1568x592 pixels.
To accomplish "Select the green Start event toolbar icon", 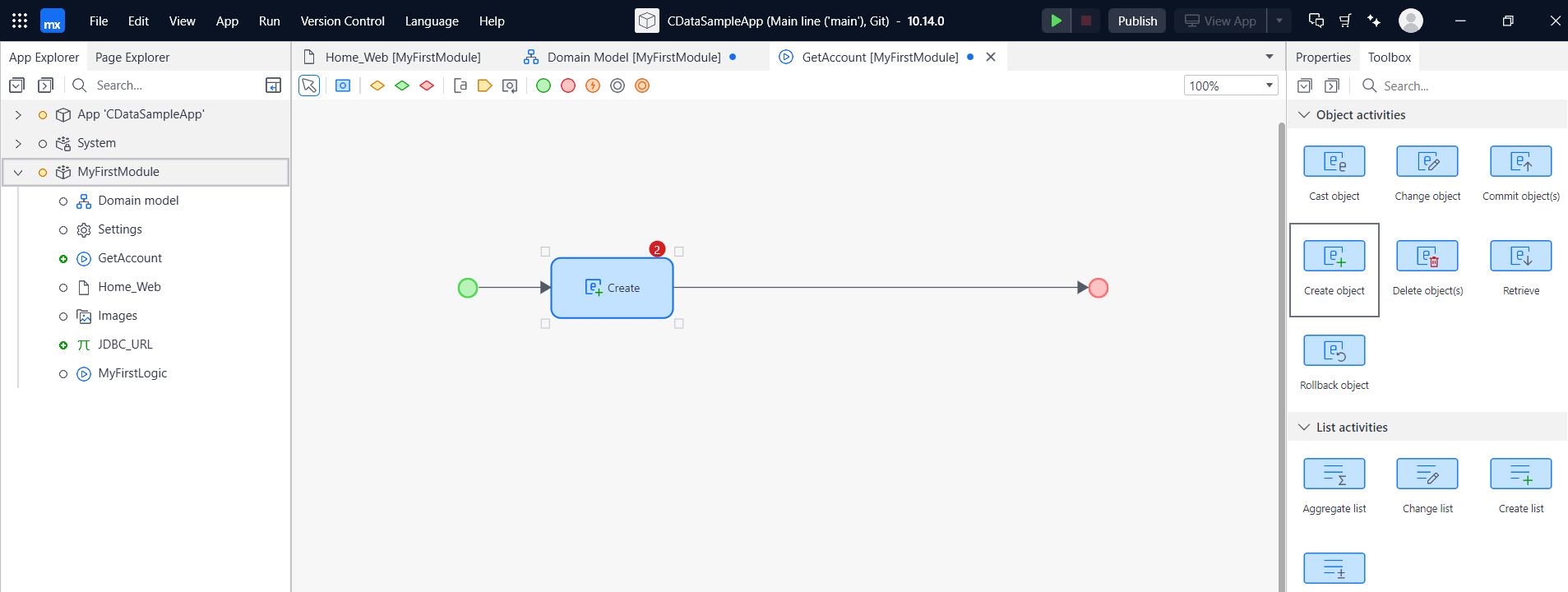I will coord(543,86).
